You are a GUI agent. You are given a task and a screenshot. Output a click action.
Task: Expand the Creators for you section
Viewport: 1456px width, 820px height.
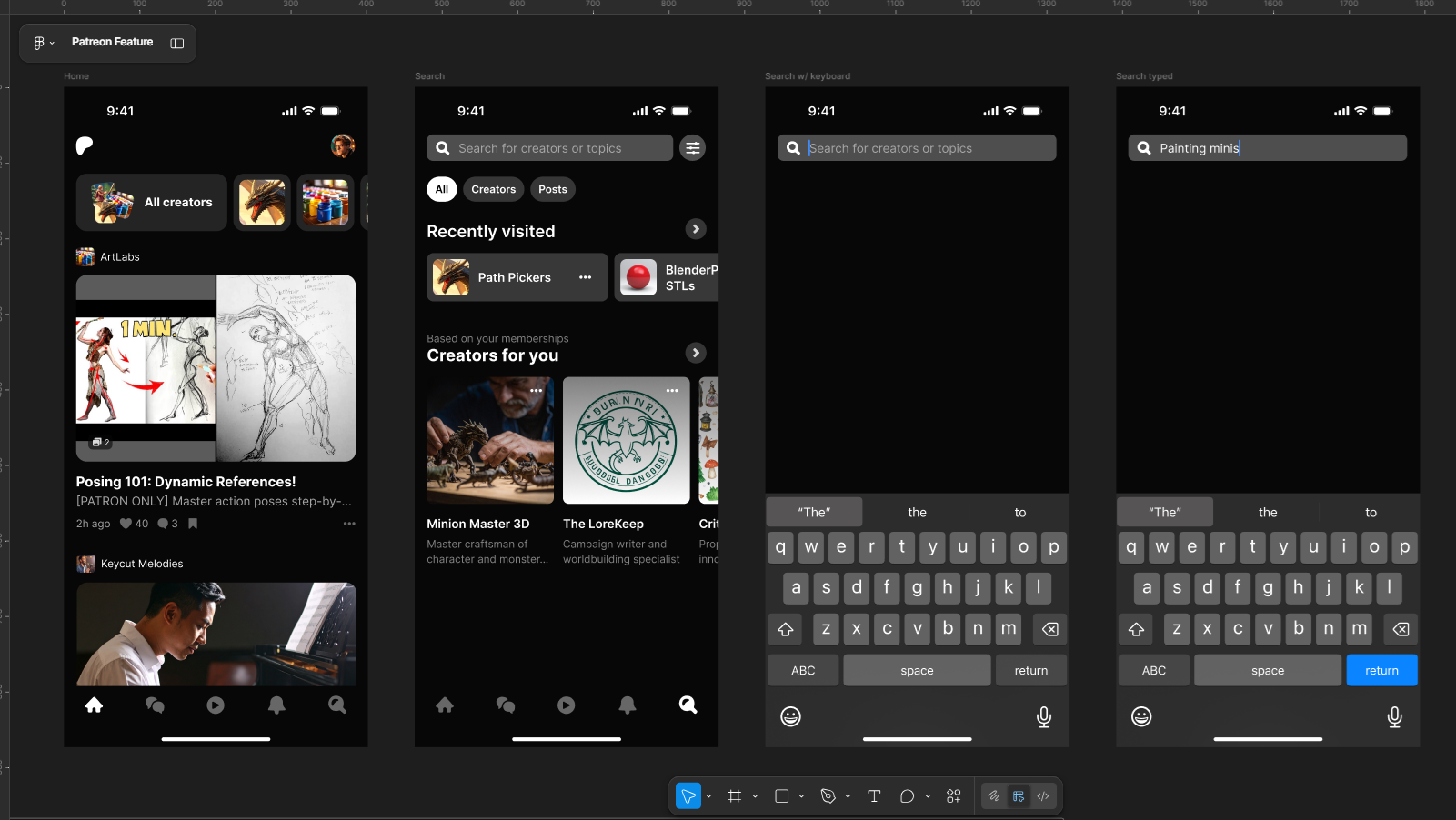(696, 353)
